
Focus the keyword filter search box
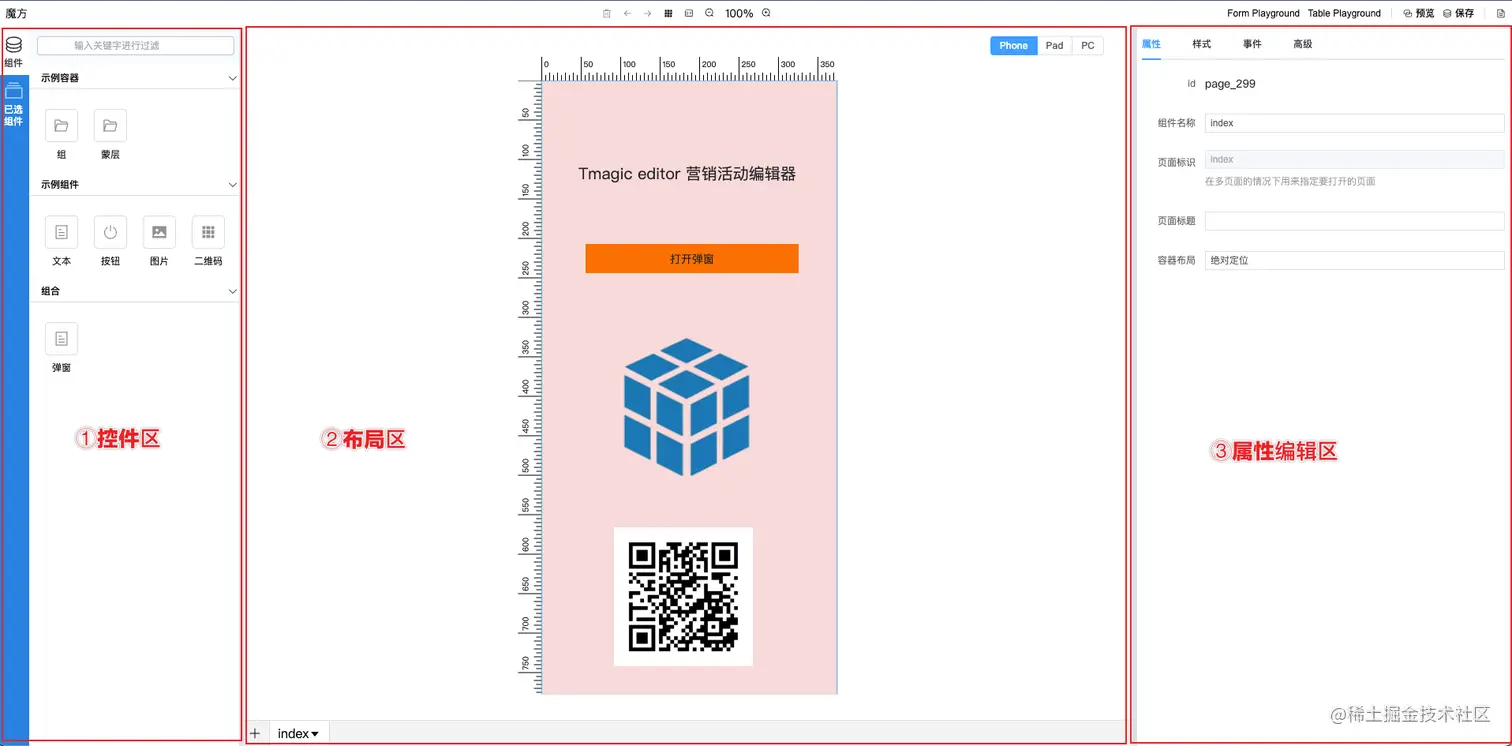coord(135,45)
